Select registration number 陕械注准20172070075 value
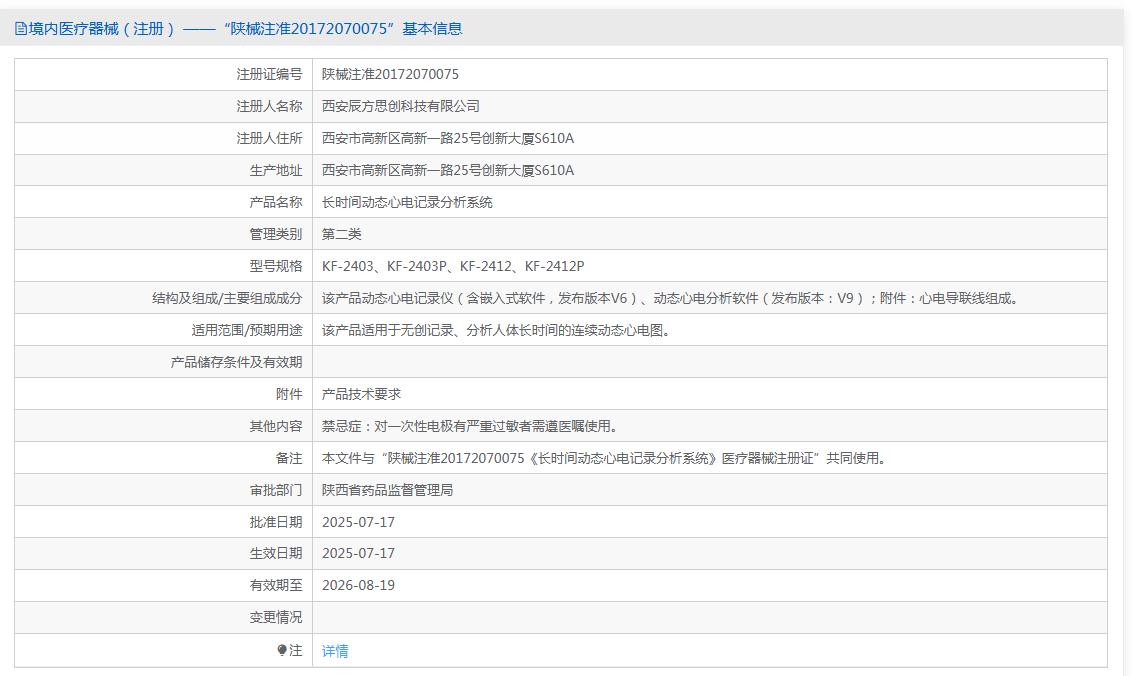Image resolution: width=1132 pixels, height=676 pixels. tap(390, 74)
